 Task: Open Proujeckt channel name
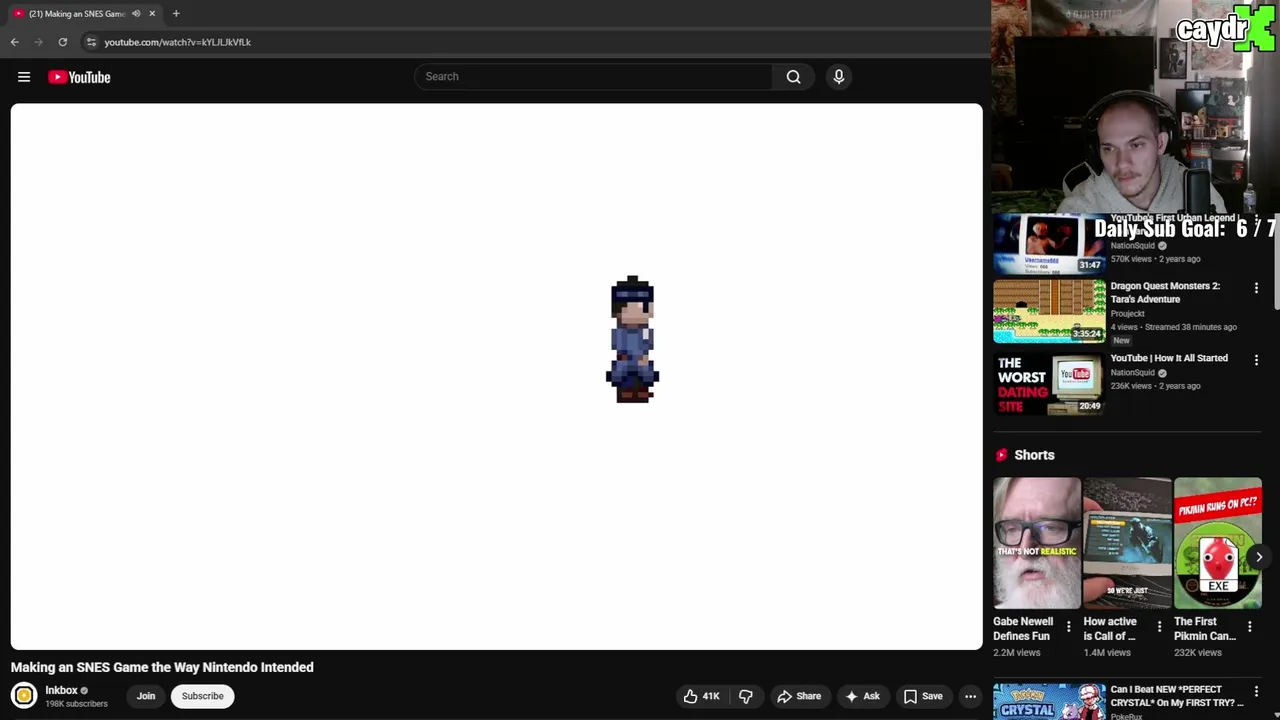1127,313
